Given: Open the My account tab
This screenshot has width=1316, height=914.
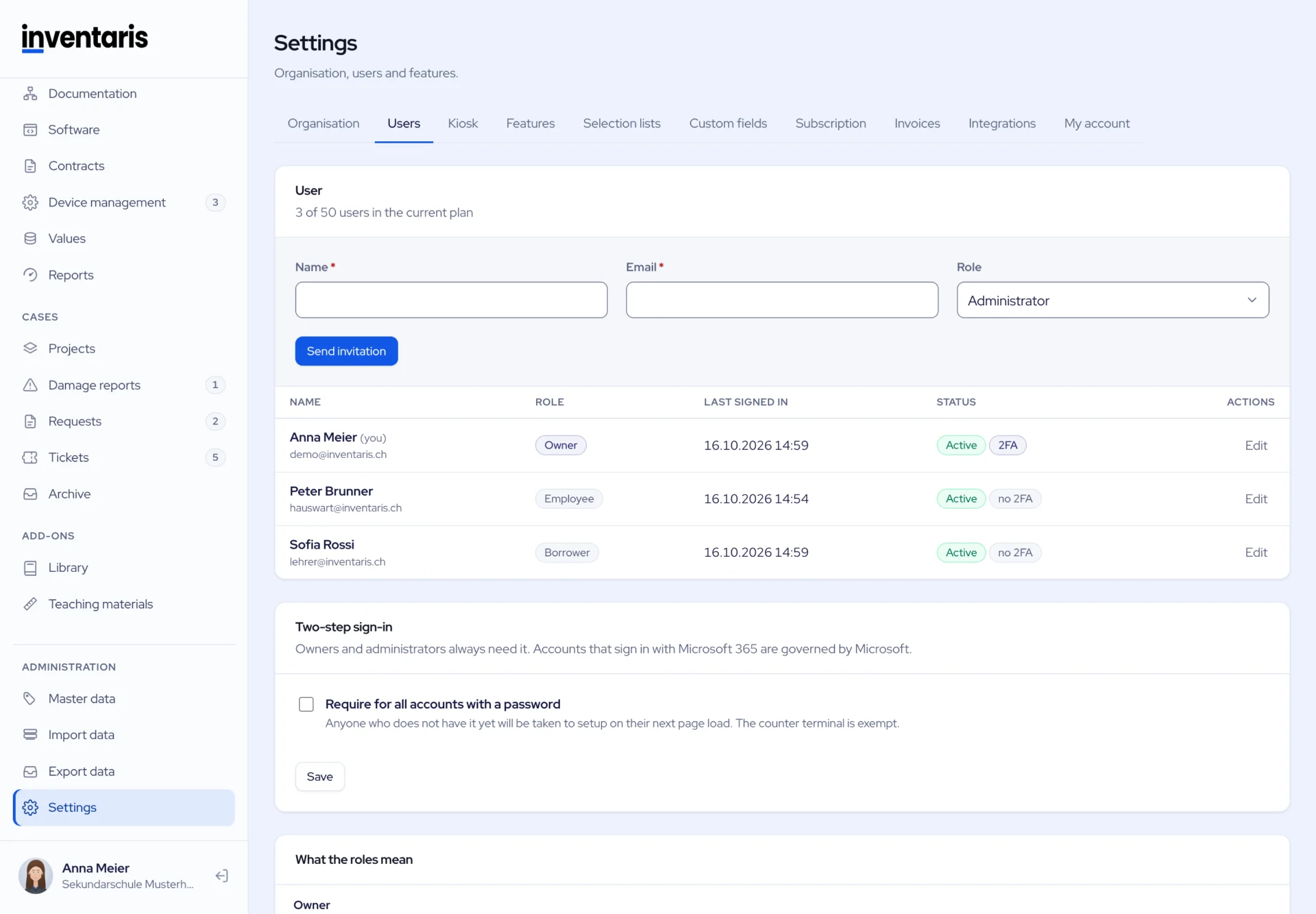Looking at the screenshot, I should [x=1097, y=123].
